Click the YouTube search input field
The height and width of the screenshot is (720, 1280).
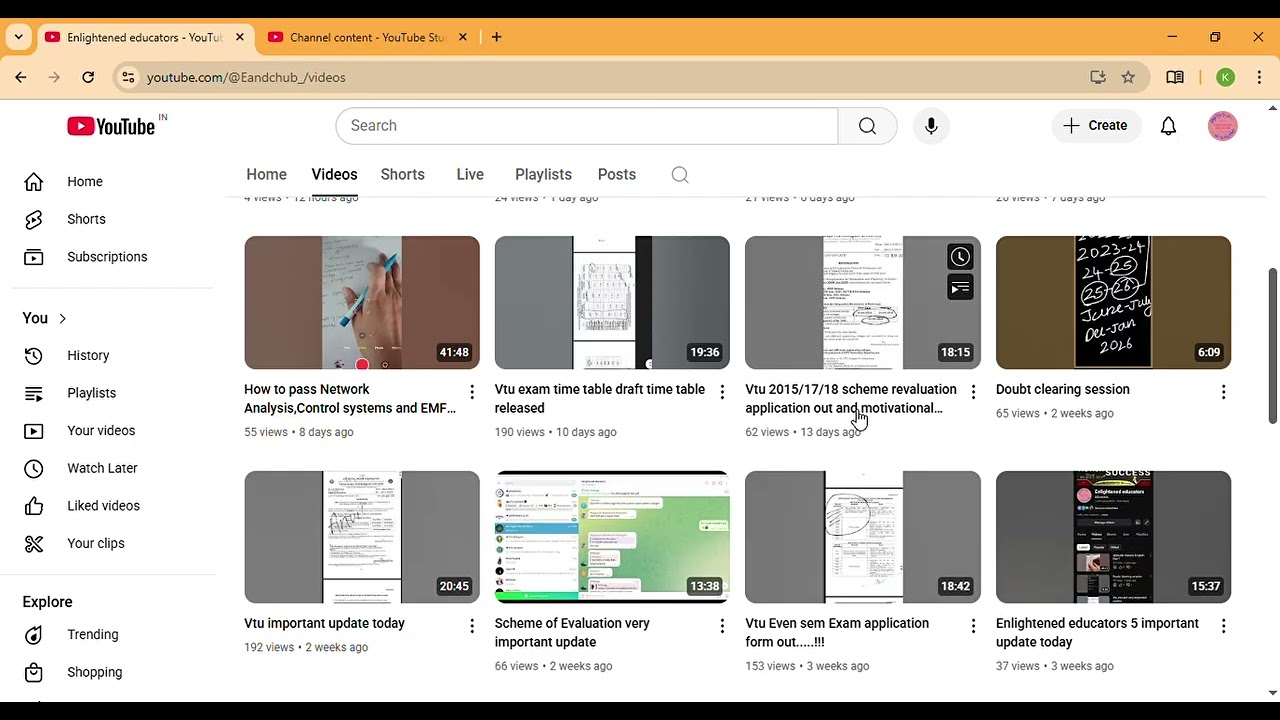coord(586,126)
